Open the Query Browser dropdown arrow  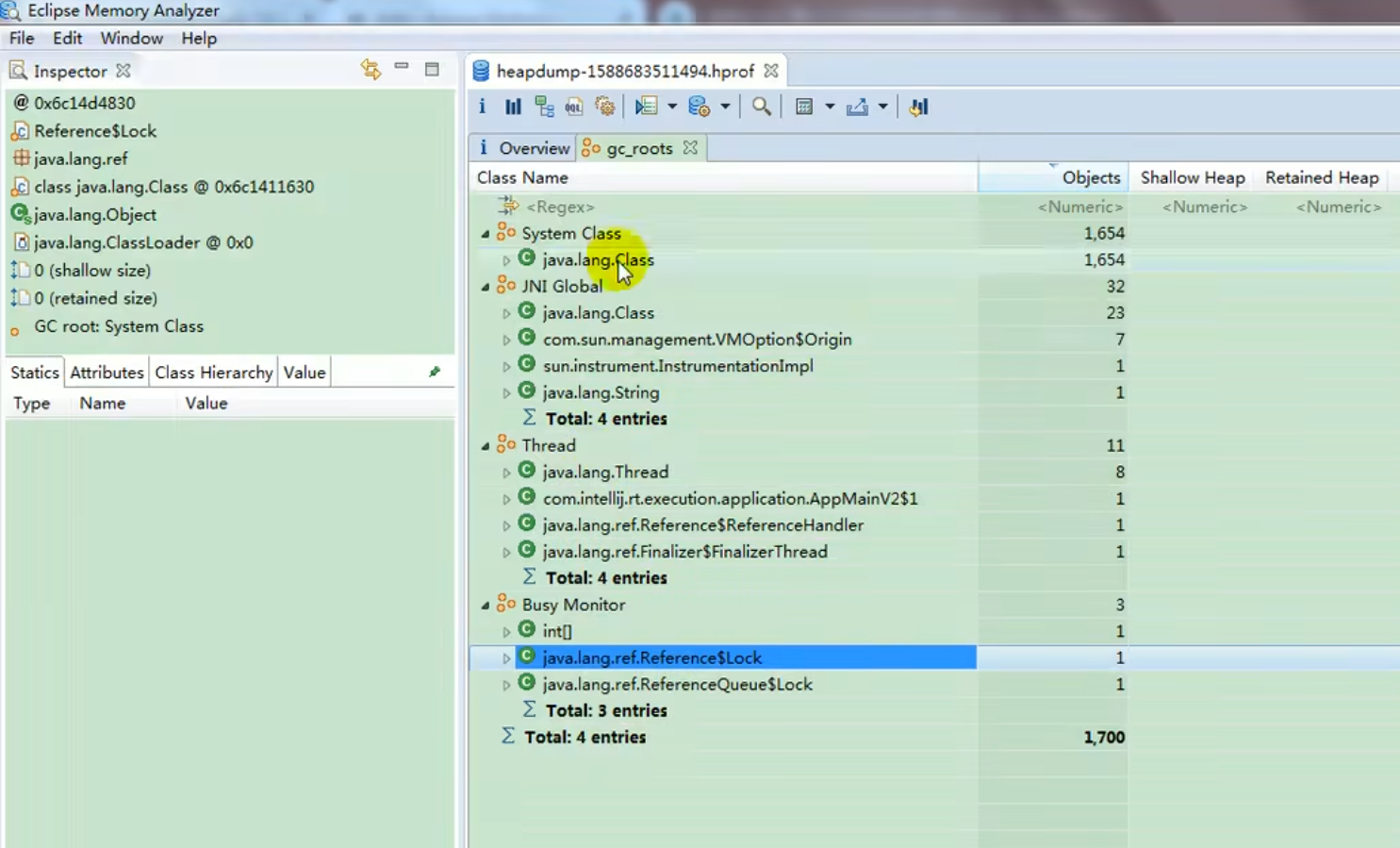click(x=725, y=107)
